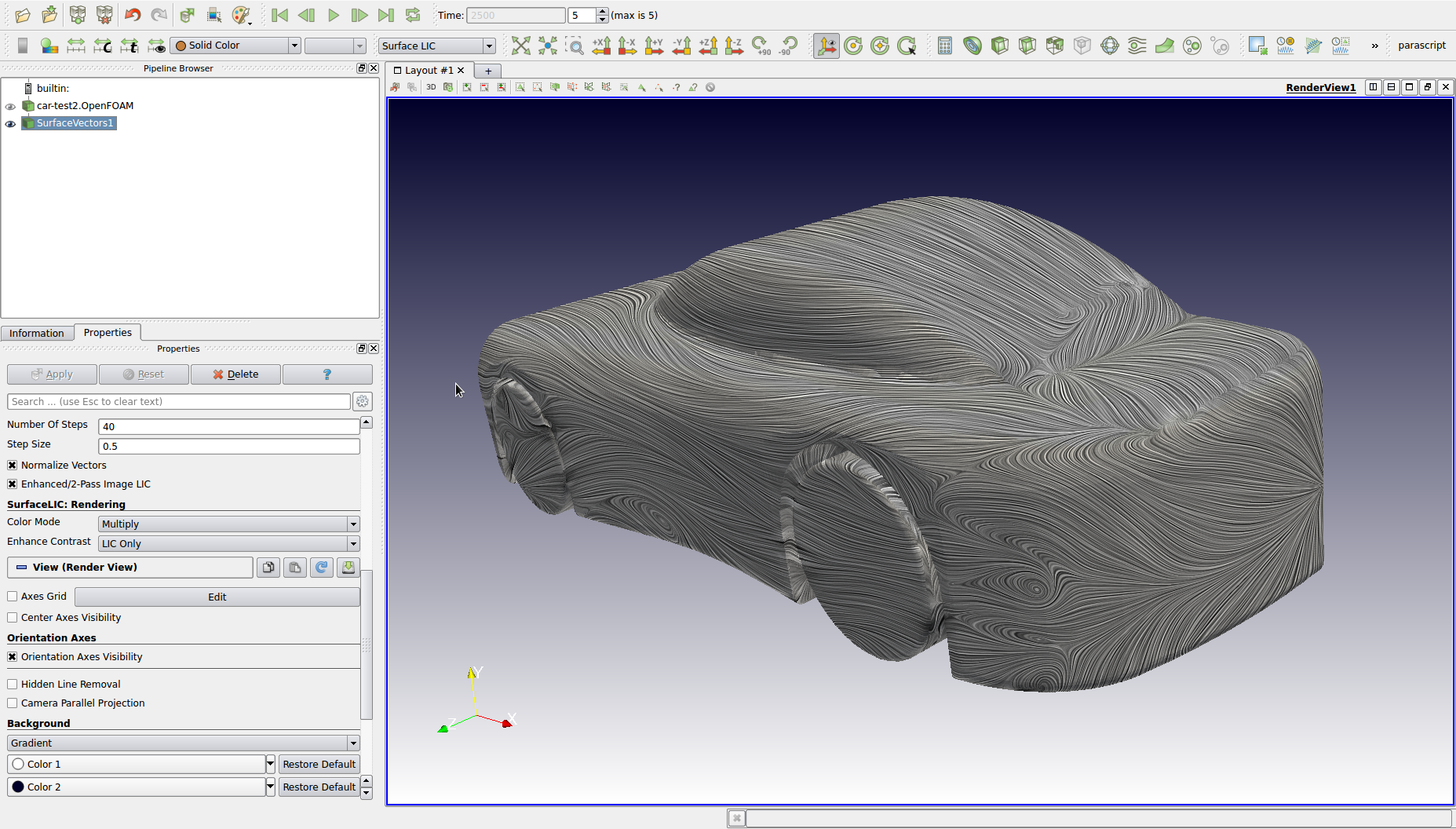The height and width of the screenshot is (829, 1456).
Task: Click the Connect to server icon
Action: click(78, 15)
